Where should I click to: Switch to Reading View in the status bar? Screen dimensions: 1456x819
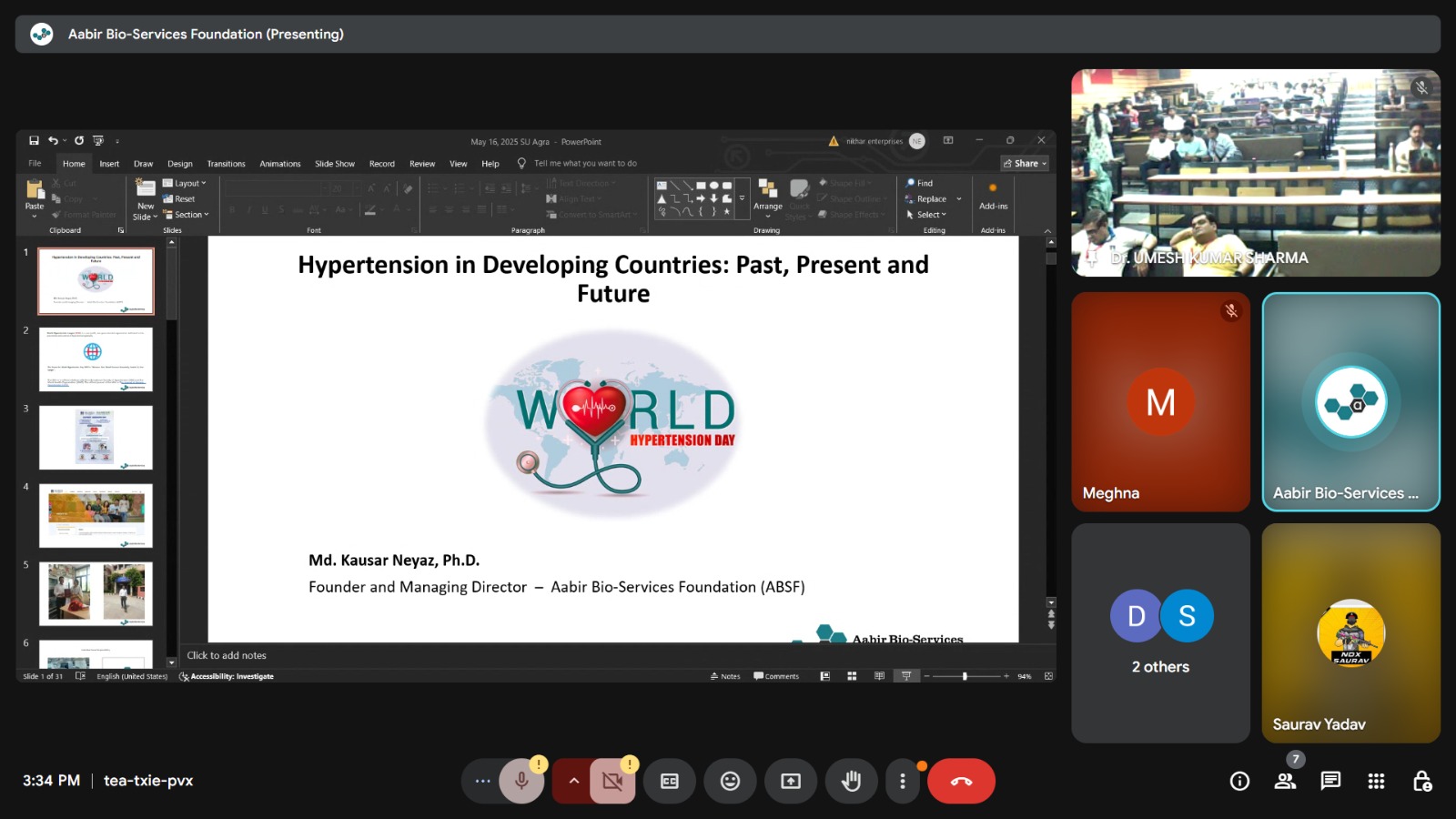(x=879, y=676)
